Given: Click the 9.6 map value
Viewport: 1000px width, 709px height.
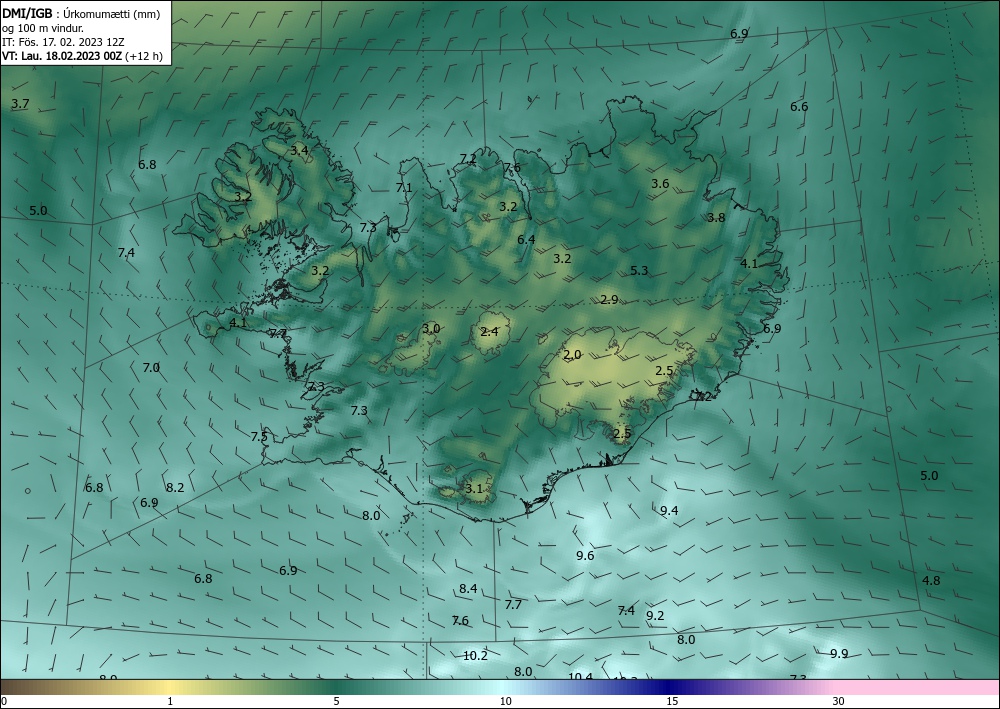Looking at the screenshot, I should pyautogui.click(x=585, y=555).
